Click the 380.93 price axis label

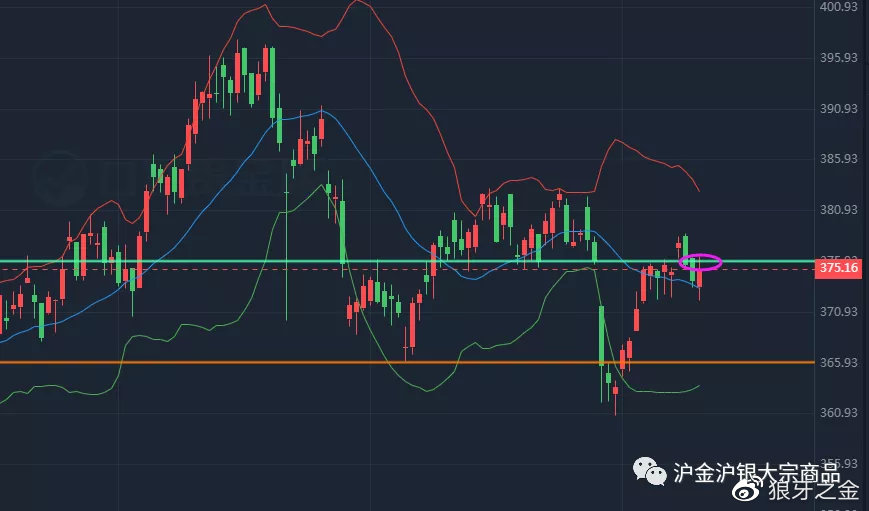[838, 210]
